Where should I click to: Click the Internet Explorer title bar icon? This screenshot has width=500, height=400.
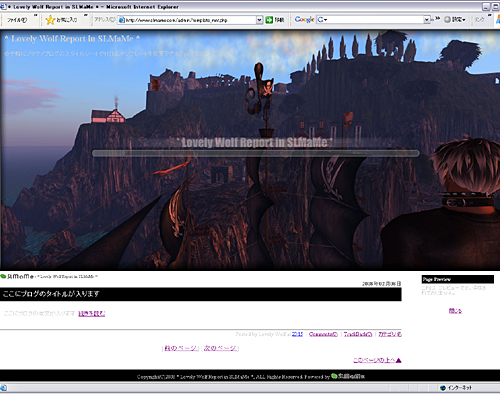tap(3, 6)
